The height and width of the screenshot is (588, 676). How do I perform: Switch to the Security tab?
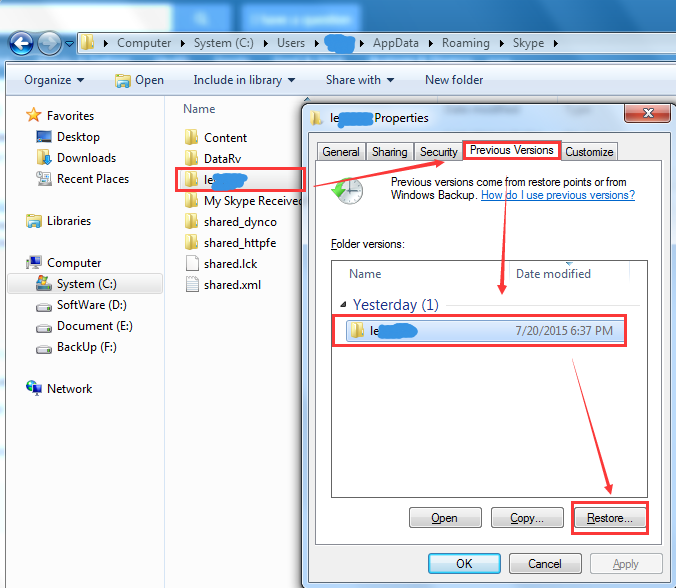click(439, 152)
